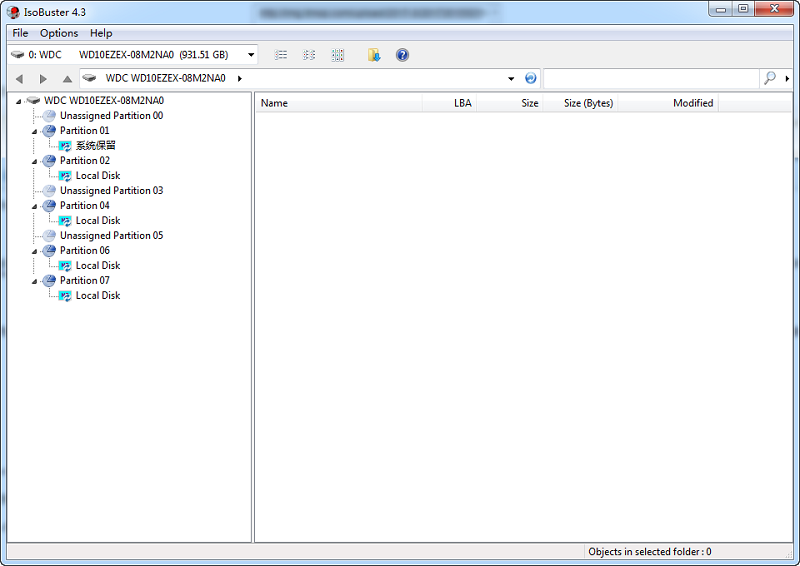The width and height of the screenshot is (800, 566).
Task: Select Local Disk under Partition 07
Action: pos(98,296)
